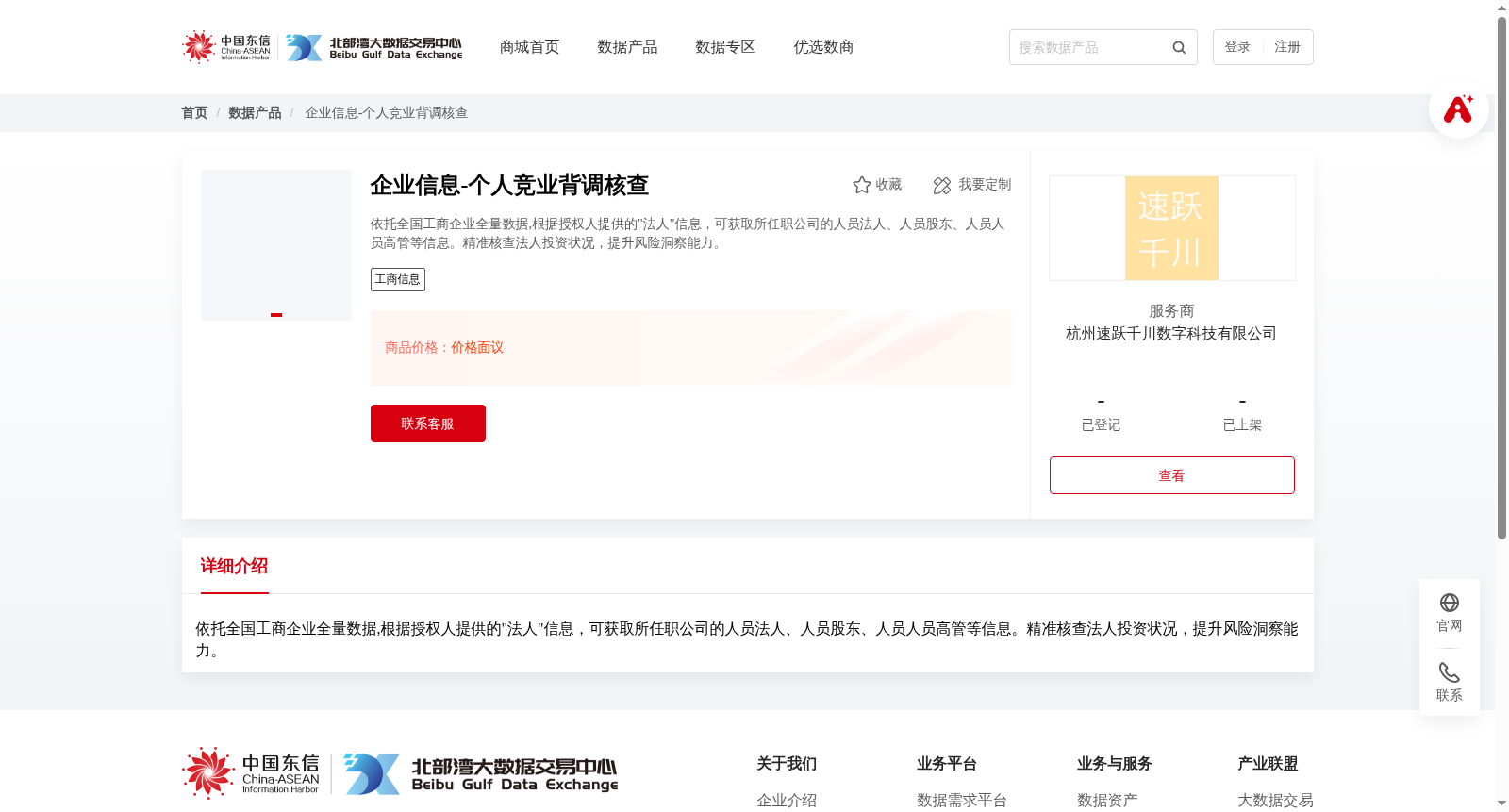Click the product image placeholder thumbnail
Image resolution: width=1509 pixels, height=812 pixels.
276,245
